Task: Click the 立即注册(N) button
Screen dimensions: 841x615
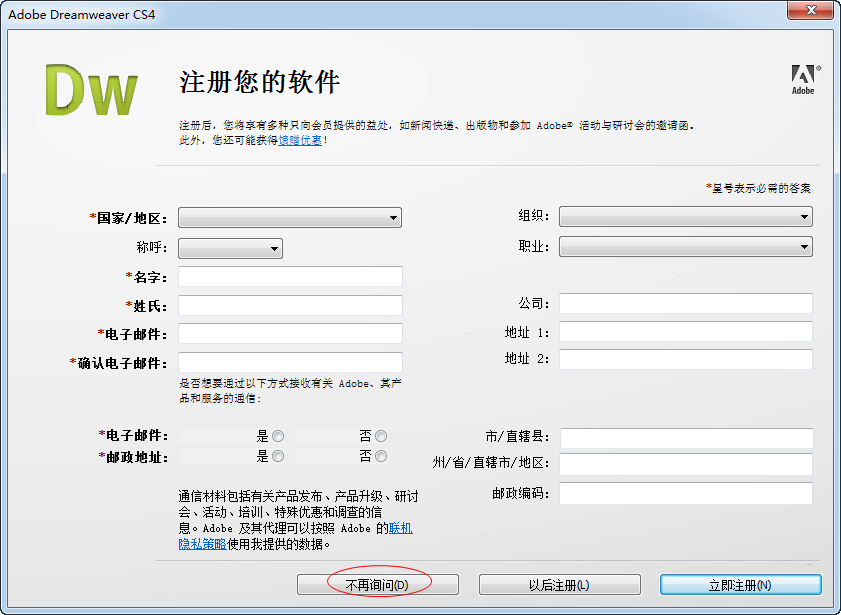Action: click(x=741, y=585)
